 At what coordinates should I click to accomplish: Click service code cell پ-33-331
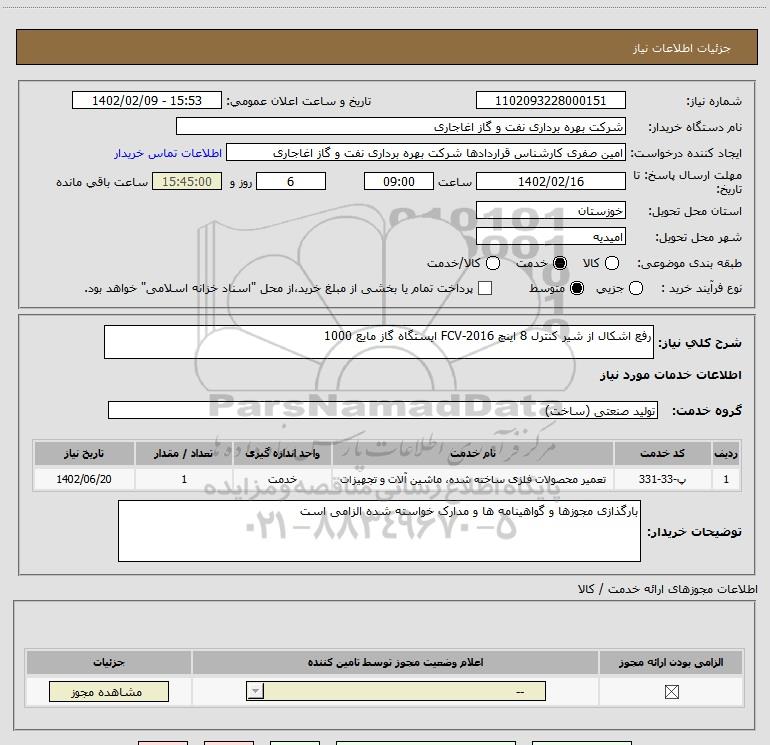click(x=662, y=479)
